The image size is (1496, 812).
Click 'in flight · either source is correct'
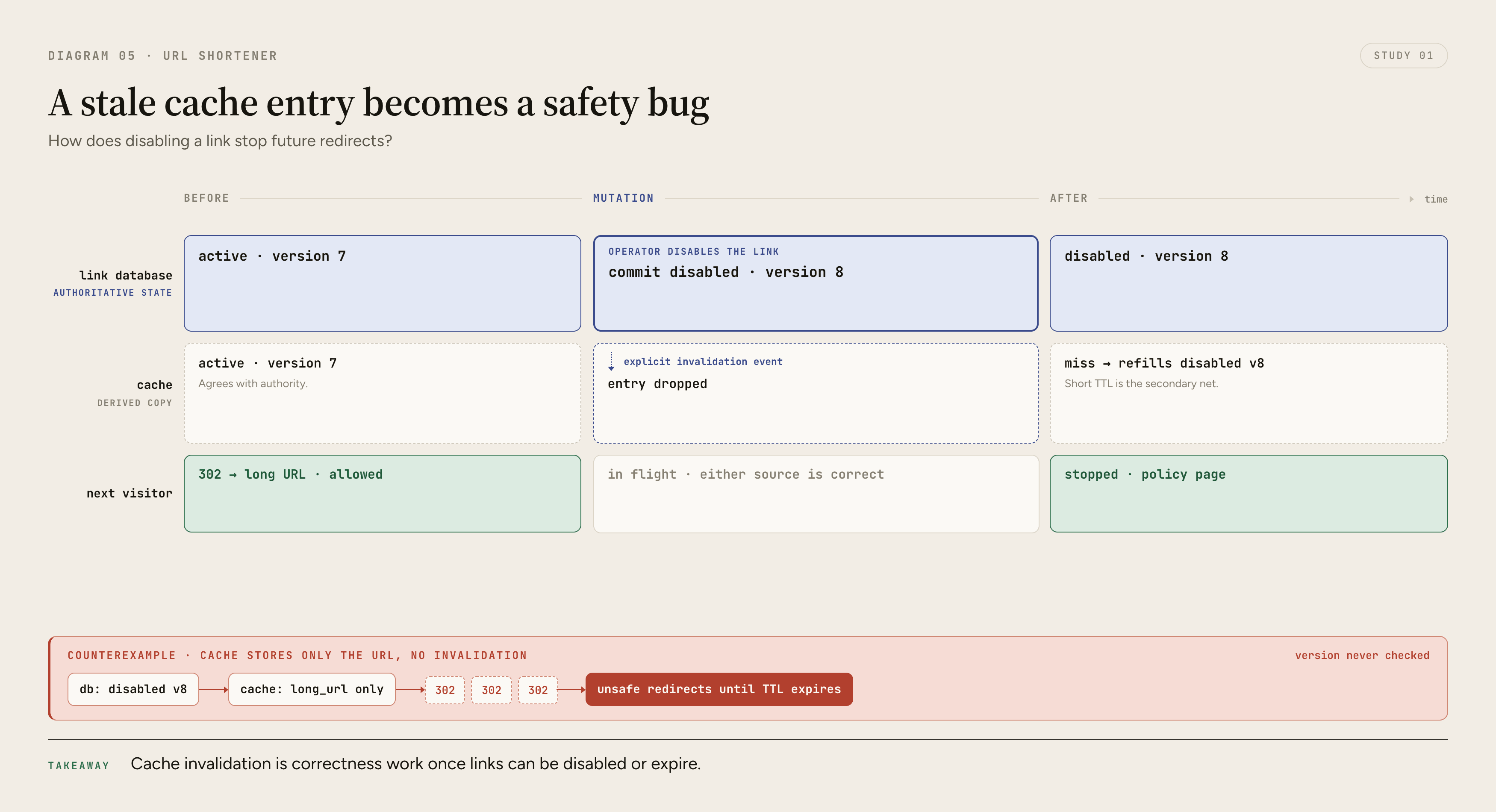click(746, 474)
